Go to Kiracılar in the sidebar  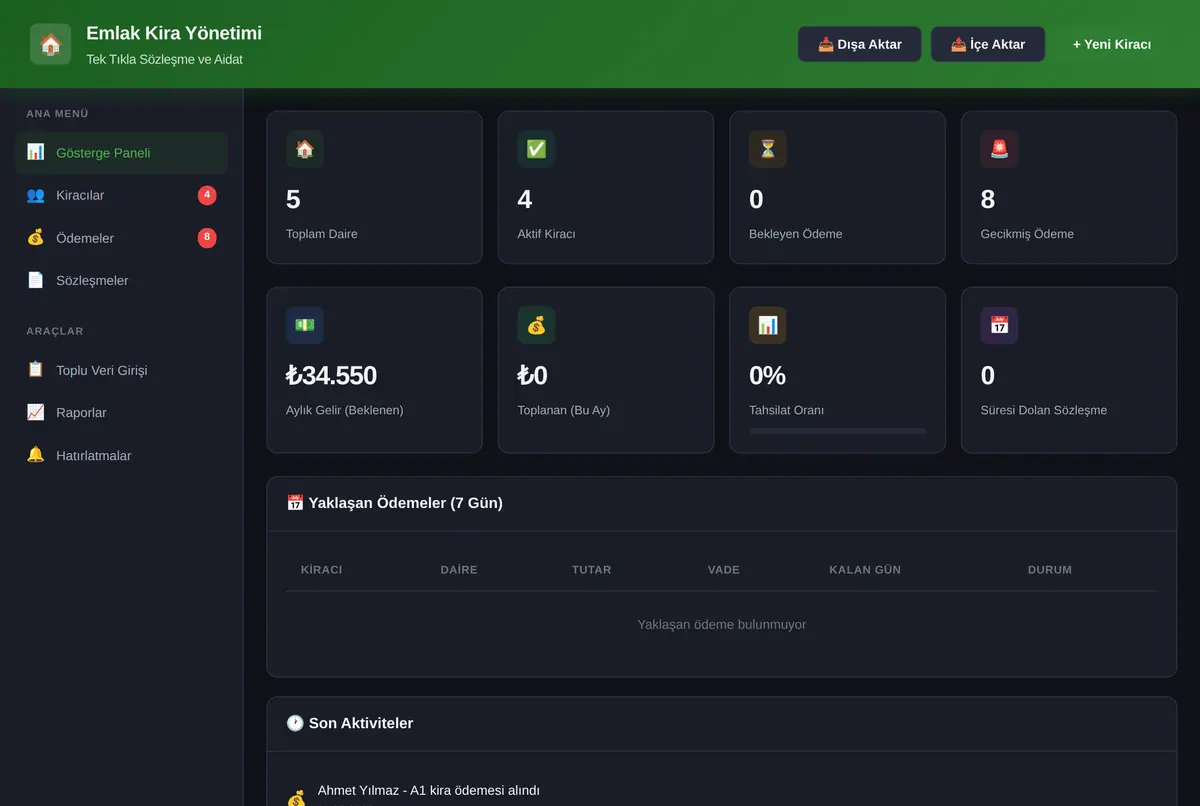coord(121,195)
